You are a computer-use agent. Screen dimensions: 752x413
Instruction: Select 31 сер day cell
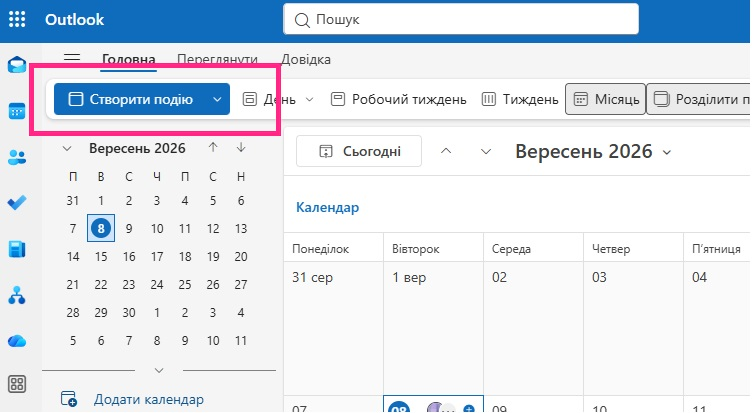pos(333,329)
